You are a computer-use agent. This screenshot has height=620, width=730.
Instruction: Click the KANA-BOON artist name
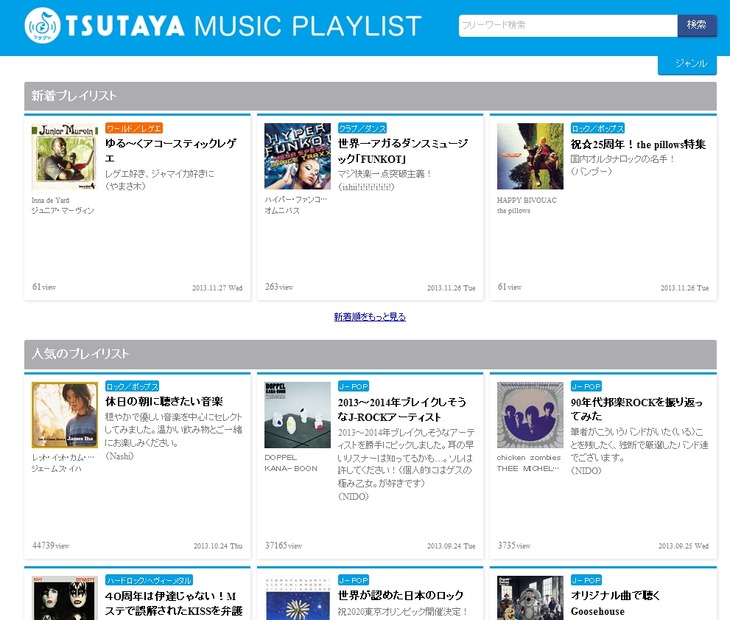pos(291,469)
